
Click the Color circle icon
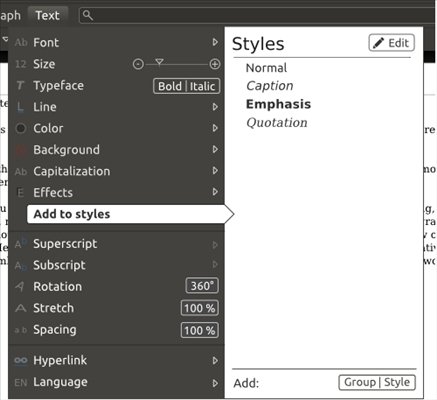coord(21,128)
